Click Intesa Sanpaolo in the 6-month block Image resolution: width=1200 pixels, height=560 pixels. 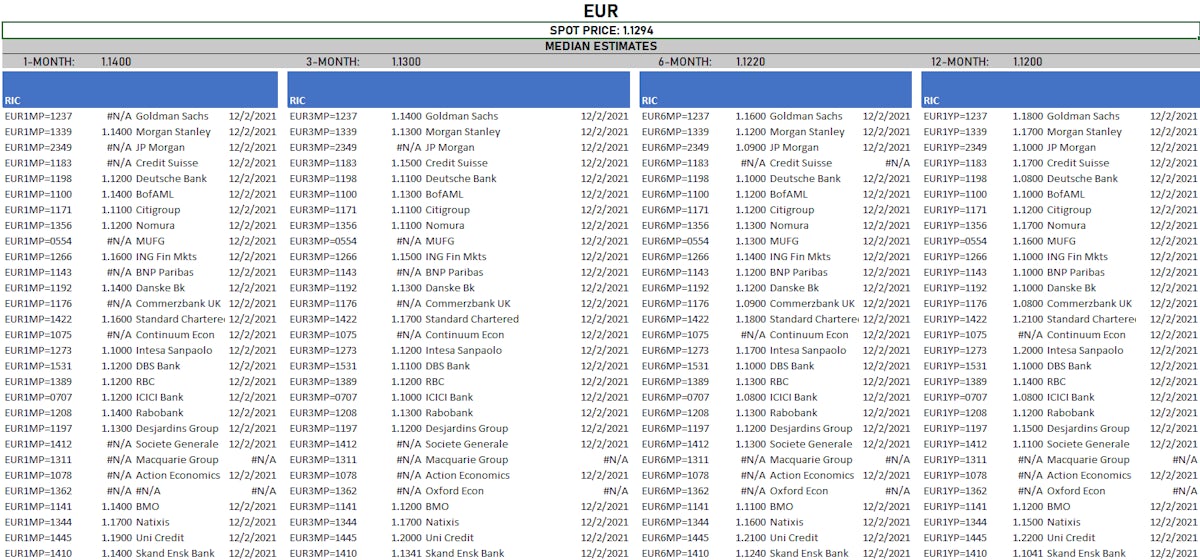point(808,350)
